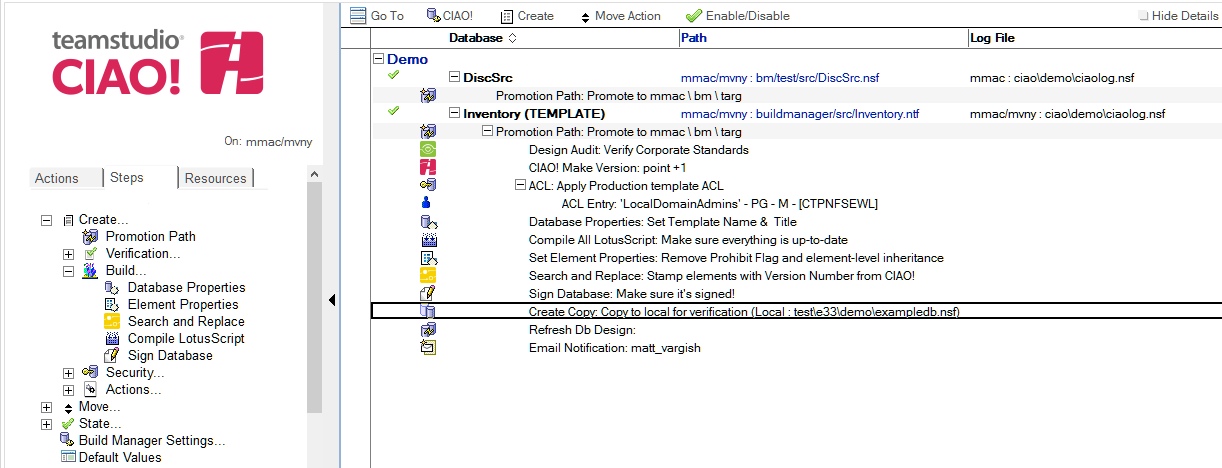Image resolution: width=1222 pixels, height=468 pixels.
Task: Click the Move Action toolbar button
Action: (x=619, y=15)
